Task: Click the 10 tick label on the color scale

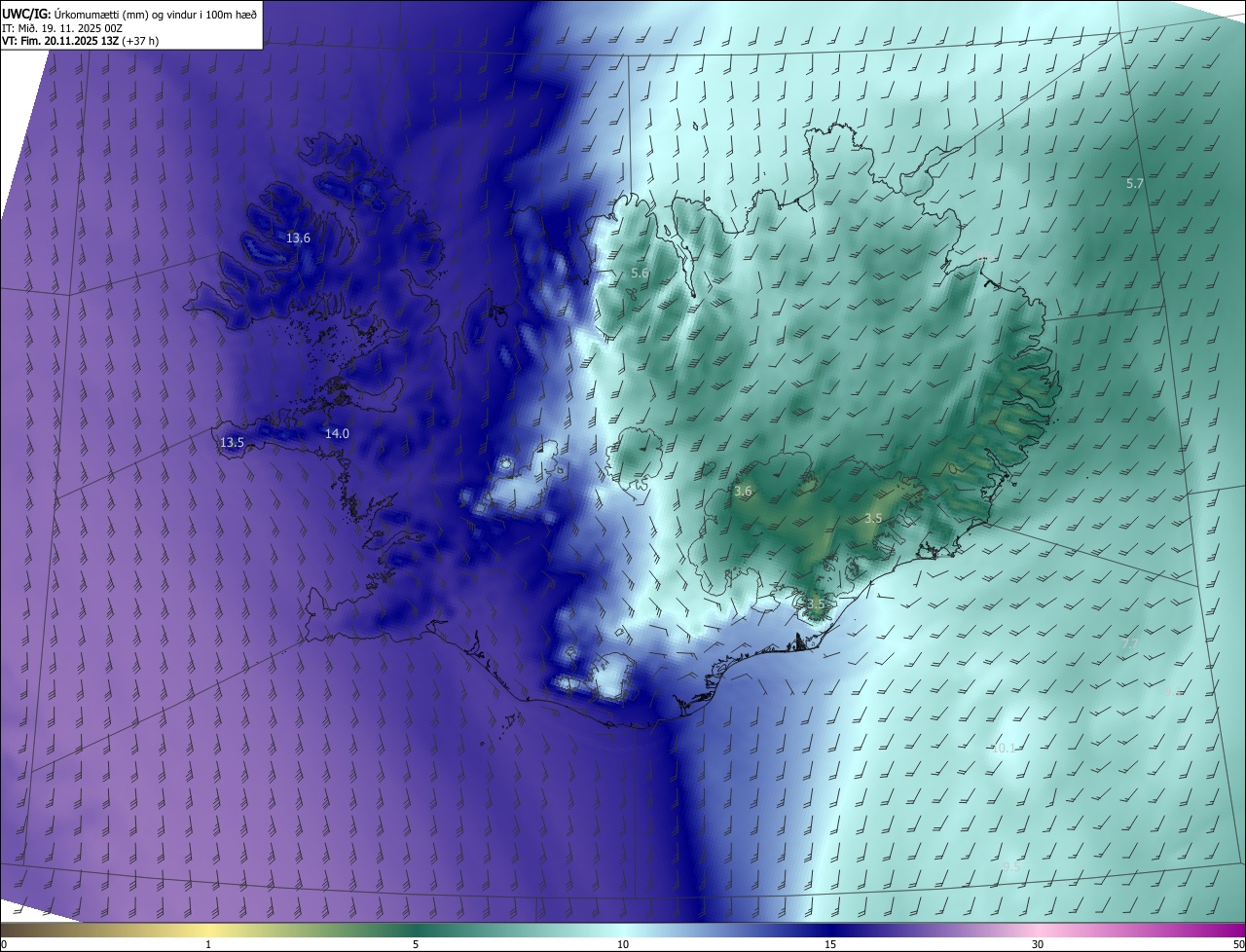Action: coord(623,944)
